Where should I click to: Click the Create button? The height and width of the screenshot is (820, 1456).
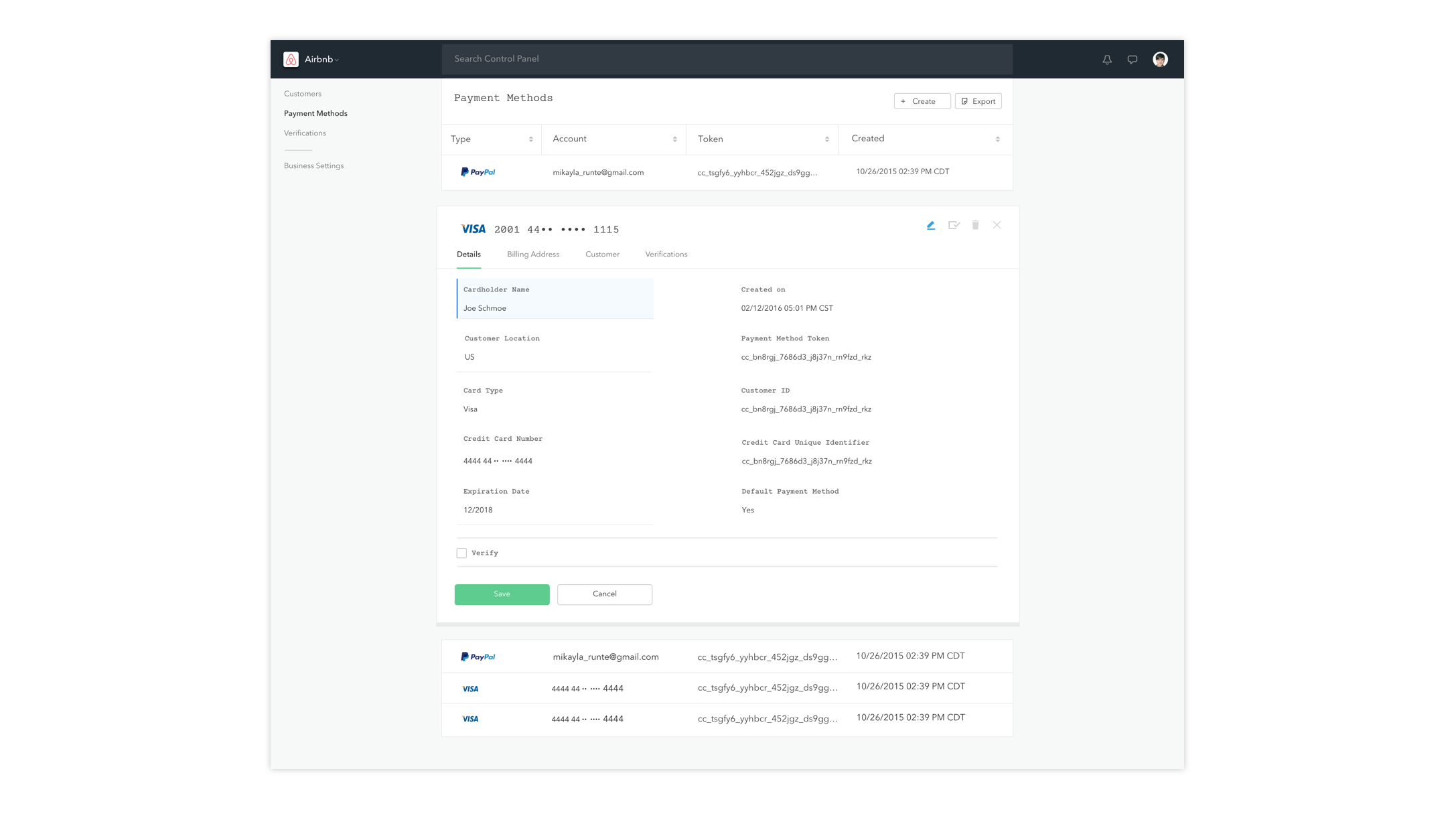[922, 101]
